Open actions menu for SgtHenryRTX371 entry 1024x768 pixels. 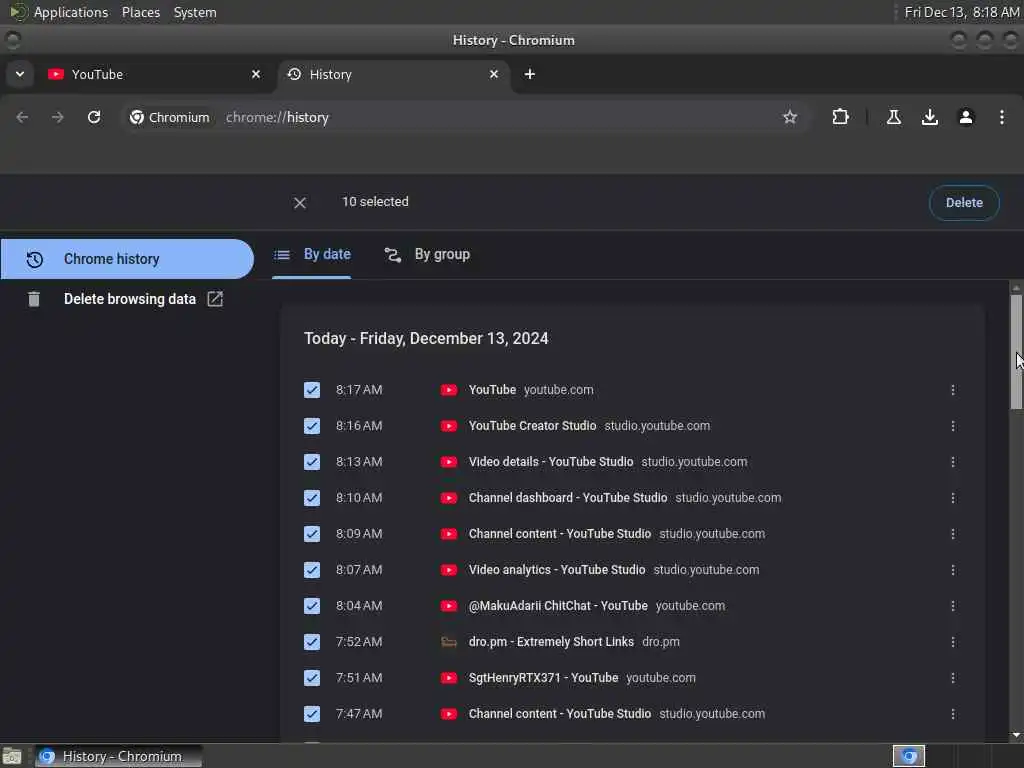click(953, 678)
